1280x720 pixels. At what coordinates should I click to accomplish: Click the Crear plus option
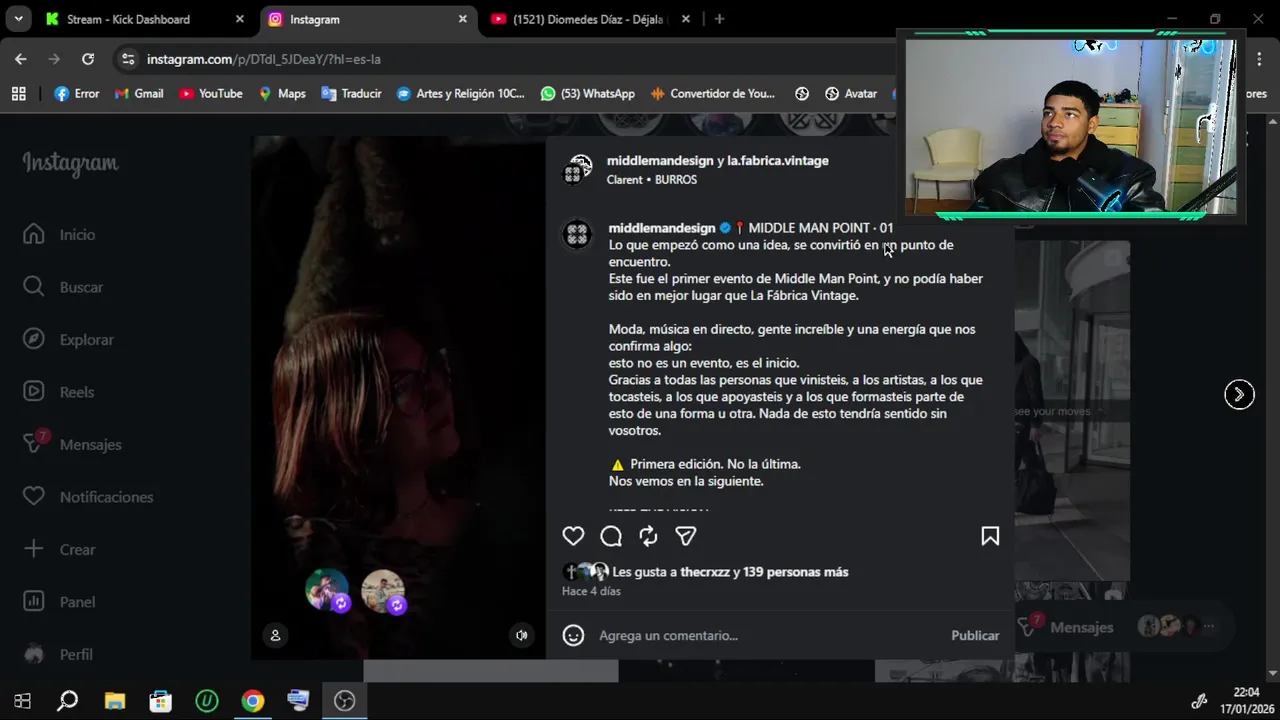[60, 549]
